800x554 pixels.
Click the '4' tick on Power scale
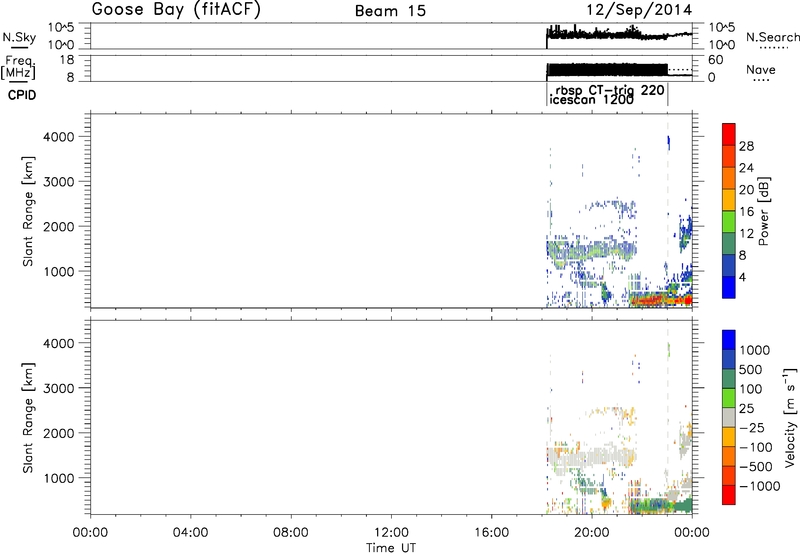(743, 277)
